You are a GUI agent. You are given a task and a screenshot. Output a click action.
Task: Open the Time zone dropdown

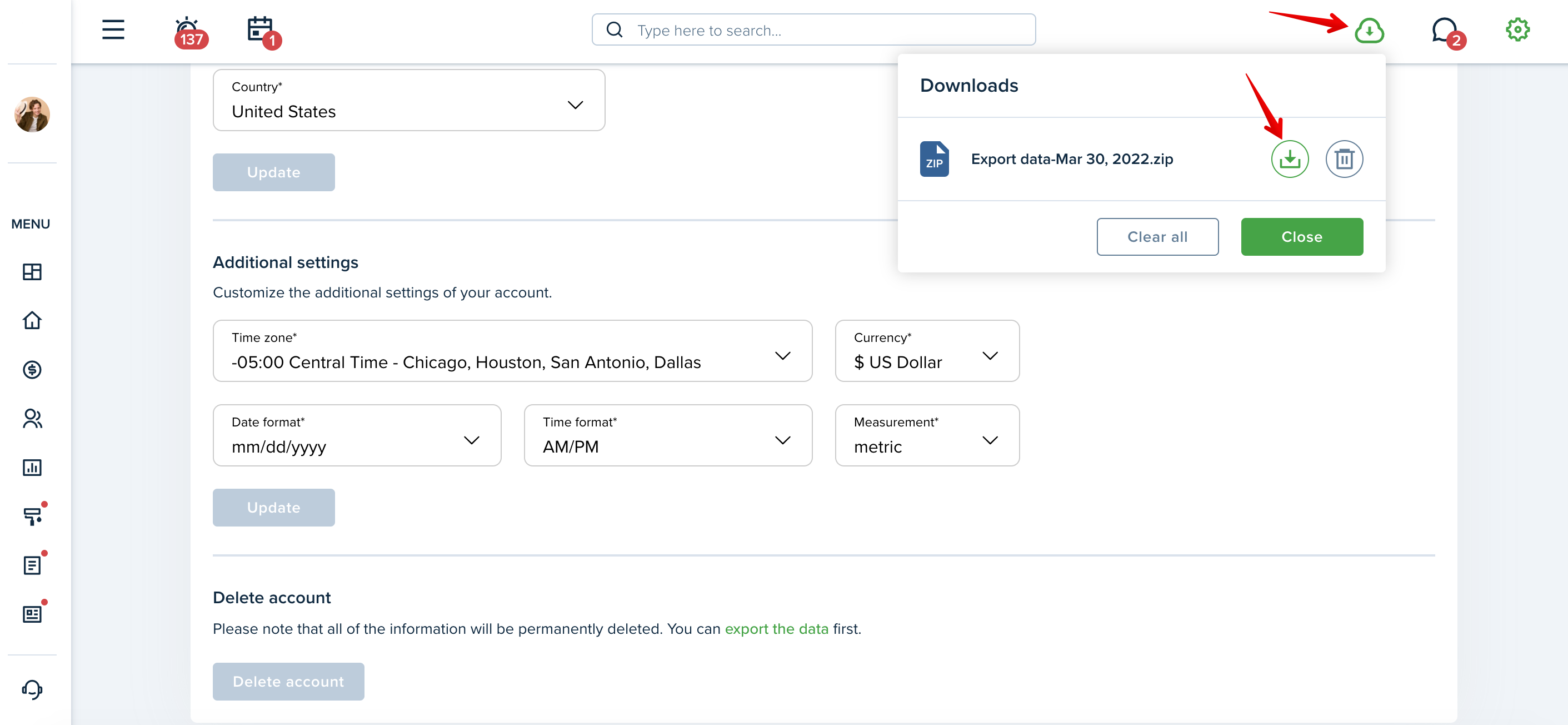coord(512,351)
